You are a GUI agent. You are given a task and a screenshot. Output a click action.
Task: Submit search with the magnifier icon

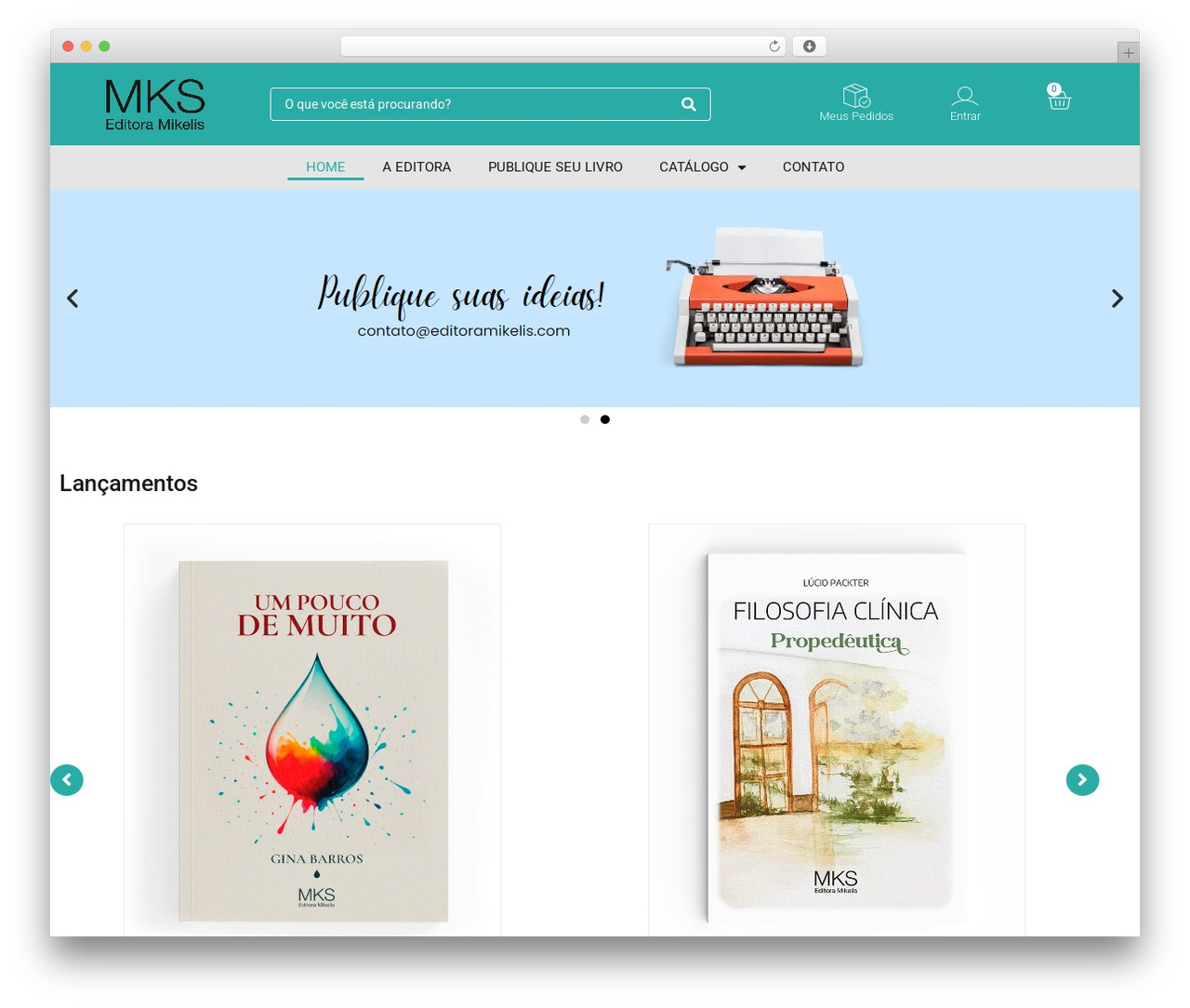coord(689,104)
